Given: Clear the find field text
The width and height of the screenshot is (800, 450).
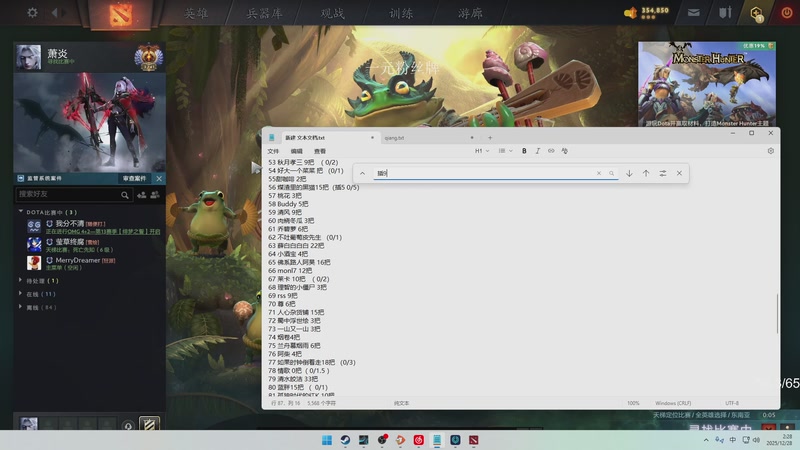Looking at the screenshot, I should pos(598,173).
